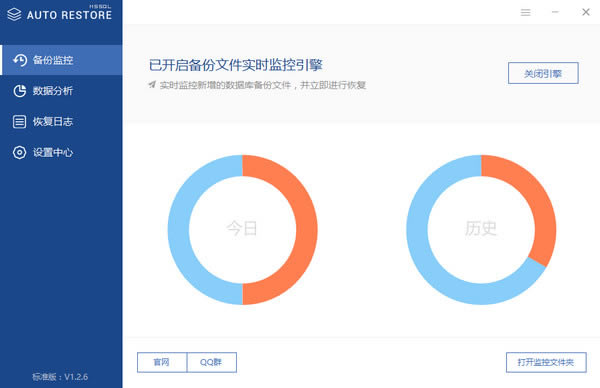Open the hamburger menu in title bar
Screen dimensions: 600x388
[525, 13]
